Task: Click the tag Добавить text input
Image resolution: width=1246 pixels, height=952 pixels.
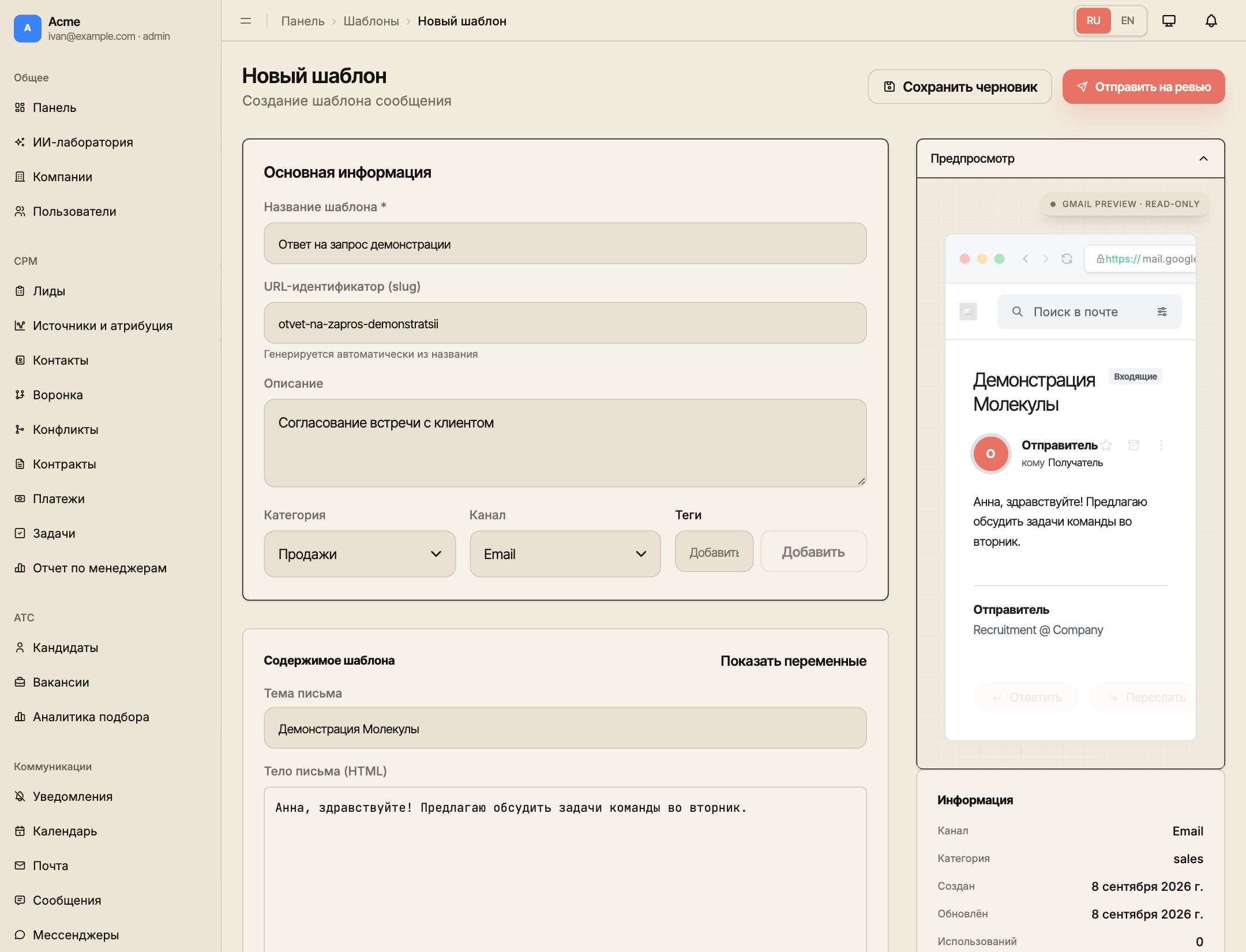Action: [x=714, y=552]
